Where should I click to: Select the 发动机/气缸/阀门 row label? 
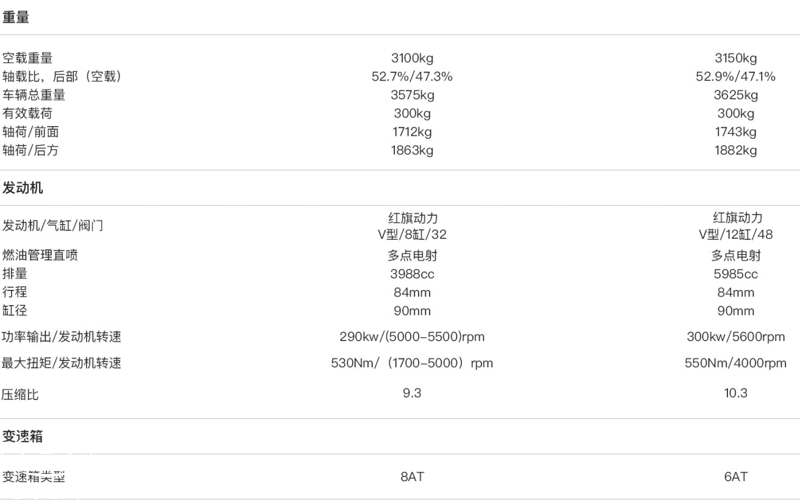[x=53, y=225]
